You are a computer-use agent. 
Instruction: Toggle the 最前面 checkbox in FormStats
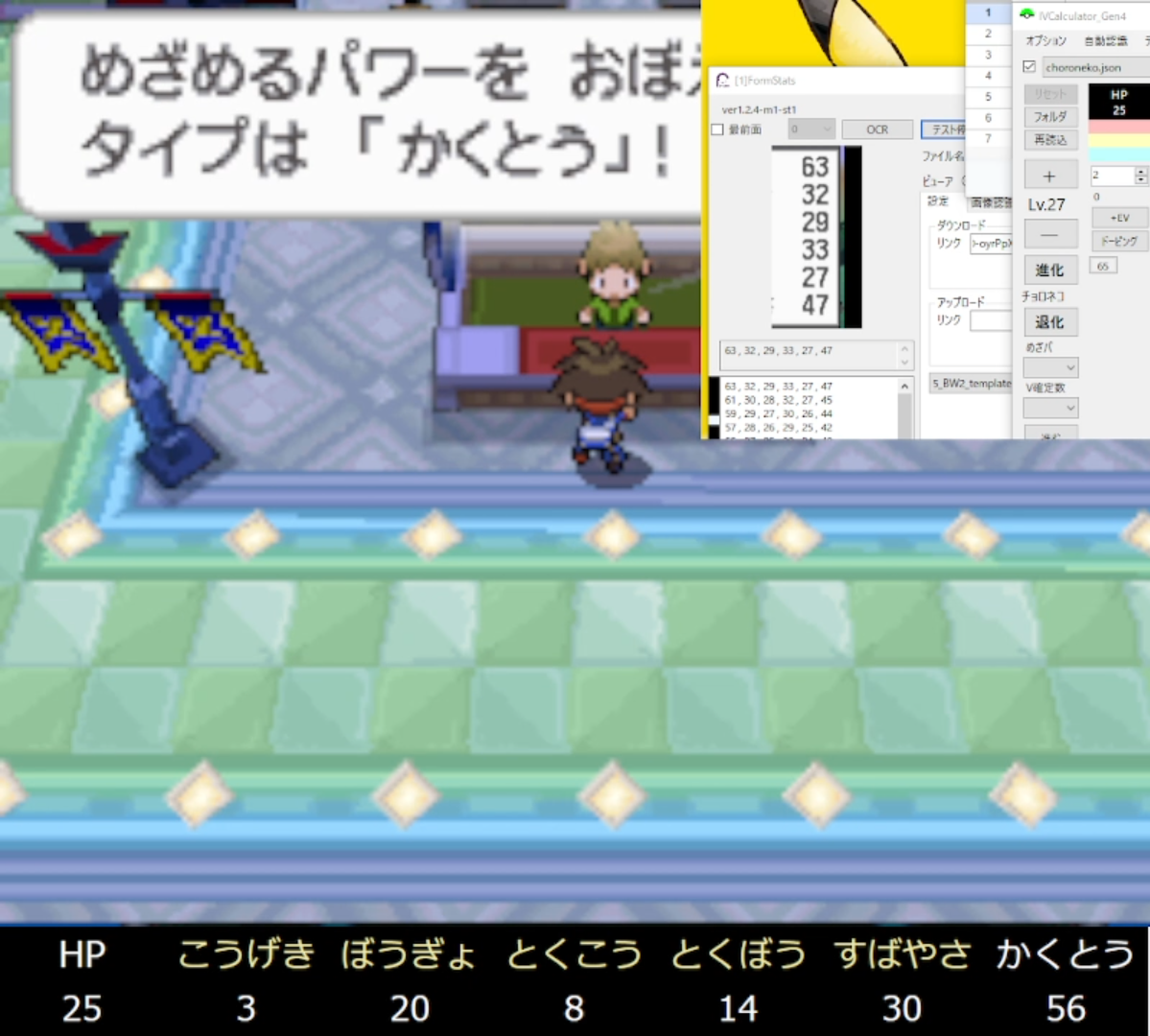point(717,129)
